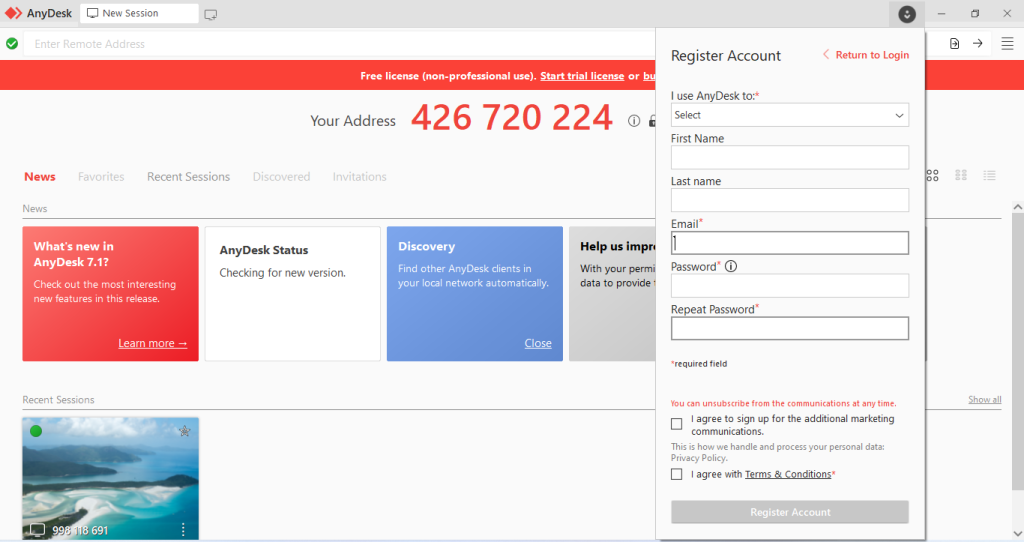Open the hamburger main menu
Screen dimensions: 1024x542
1007,44
